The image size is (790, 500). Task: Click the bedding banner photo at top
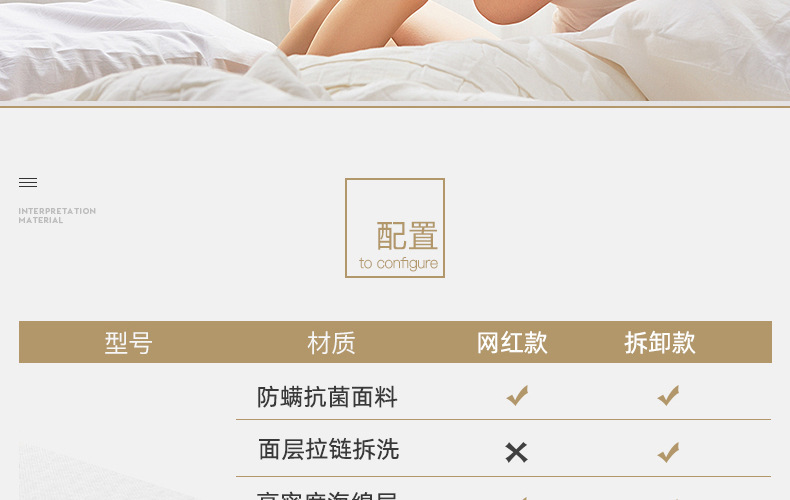click(395, 50)
